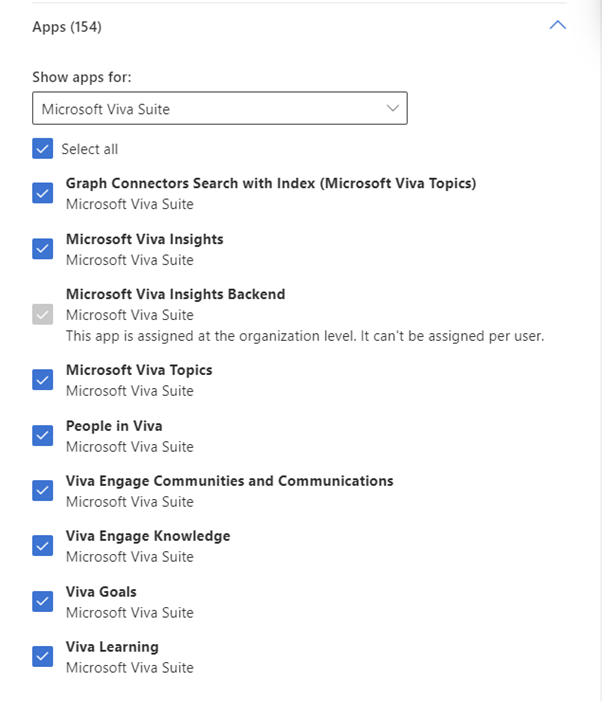The image size is (602, 701).
Task: Click the Microsoft Viva Insights Backend label
Action: point(176,294)
